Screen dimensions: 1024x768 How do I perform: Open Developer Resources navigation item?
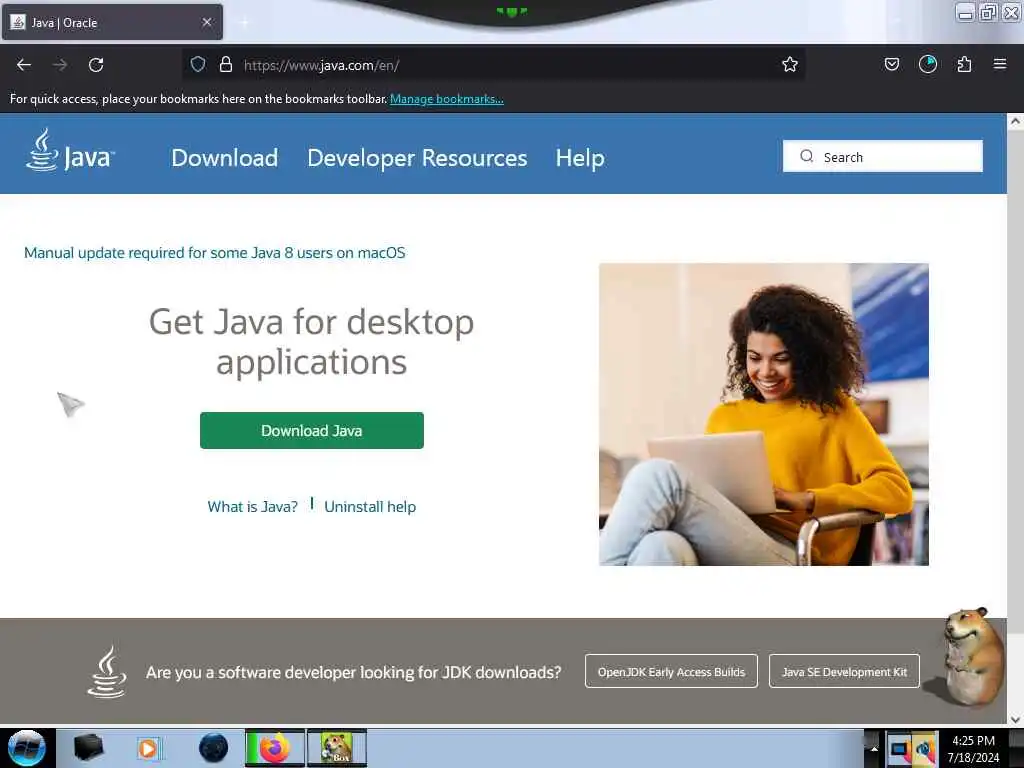pos(417,157)
